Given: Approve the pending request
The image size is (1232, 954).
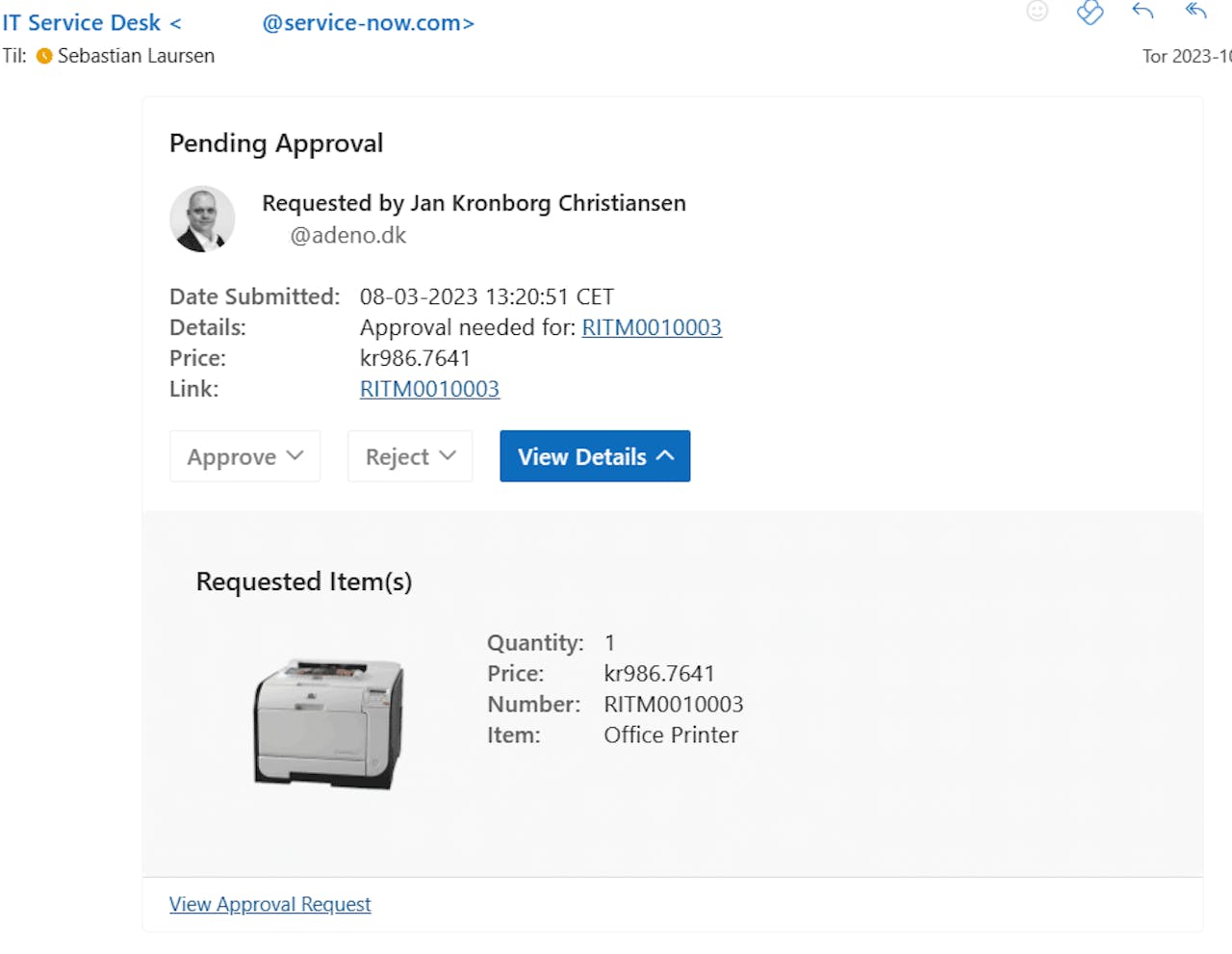Looking at the screenshot, I should (x=231, y=455).
